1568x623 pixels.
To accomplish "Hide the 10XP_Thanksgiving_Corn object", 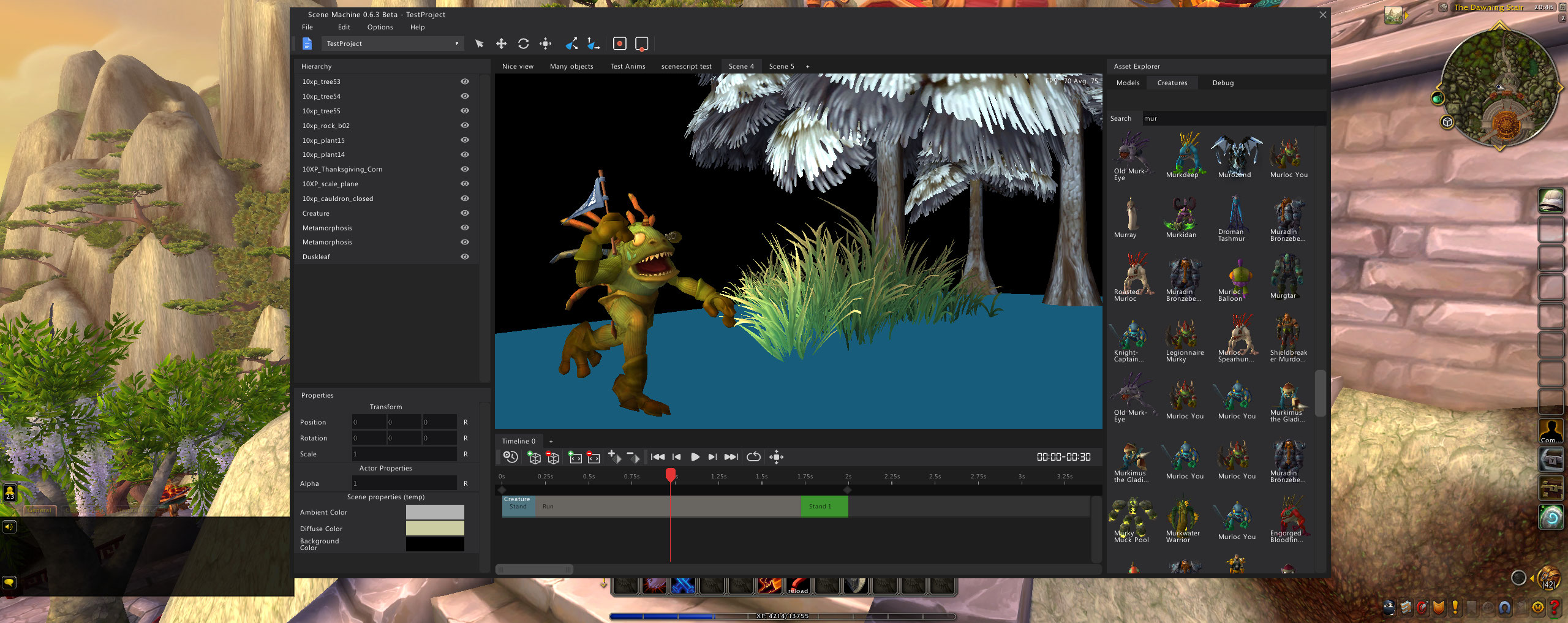I will pyautogui.click(x=465, y=169).
